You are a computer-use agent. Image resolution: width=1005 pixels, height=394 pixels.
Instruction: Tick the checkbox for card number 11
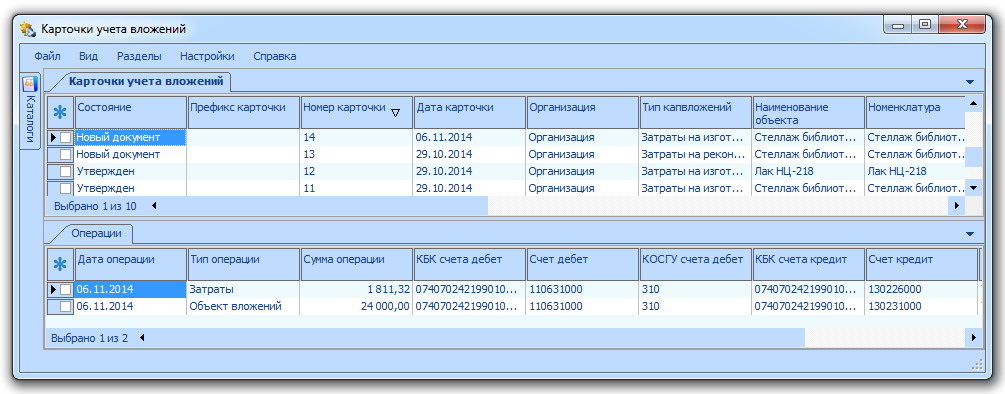point(66,188)
